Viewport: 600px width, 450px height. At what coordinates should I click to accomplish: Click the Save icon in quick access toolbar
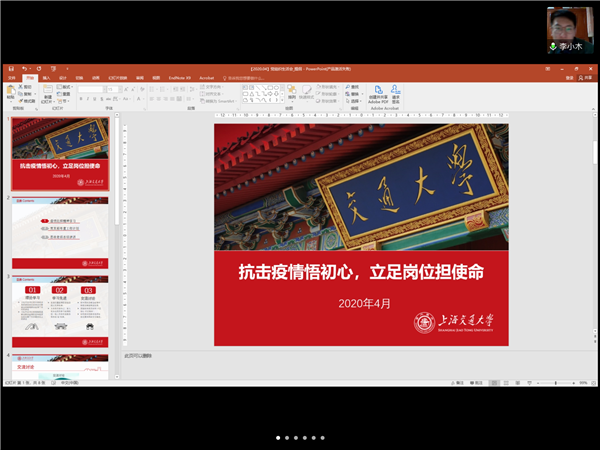pos(9,69)
